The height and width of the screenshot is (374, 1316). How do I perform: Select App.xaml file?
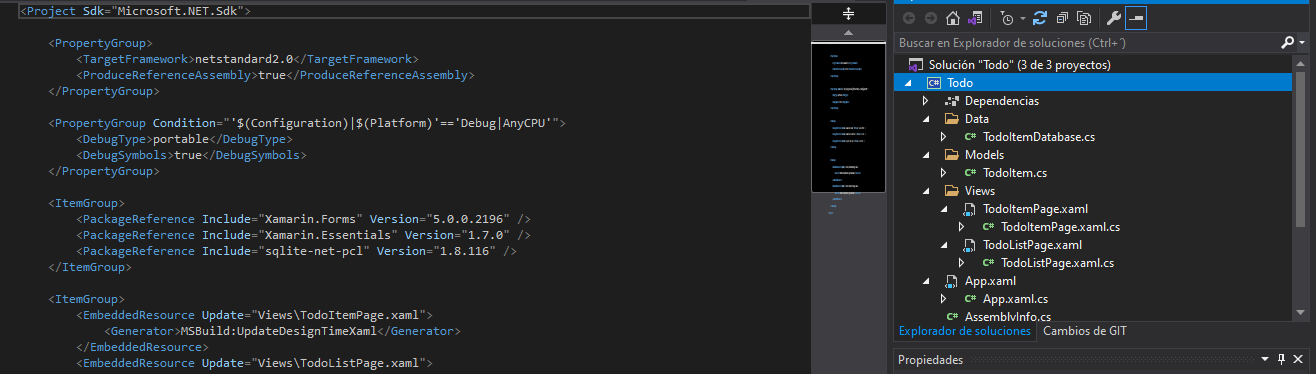(x=990, y=281)
